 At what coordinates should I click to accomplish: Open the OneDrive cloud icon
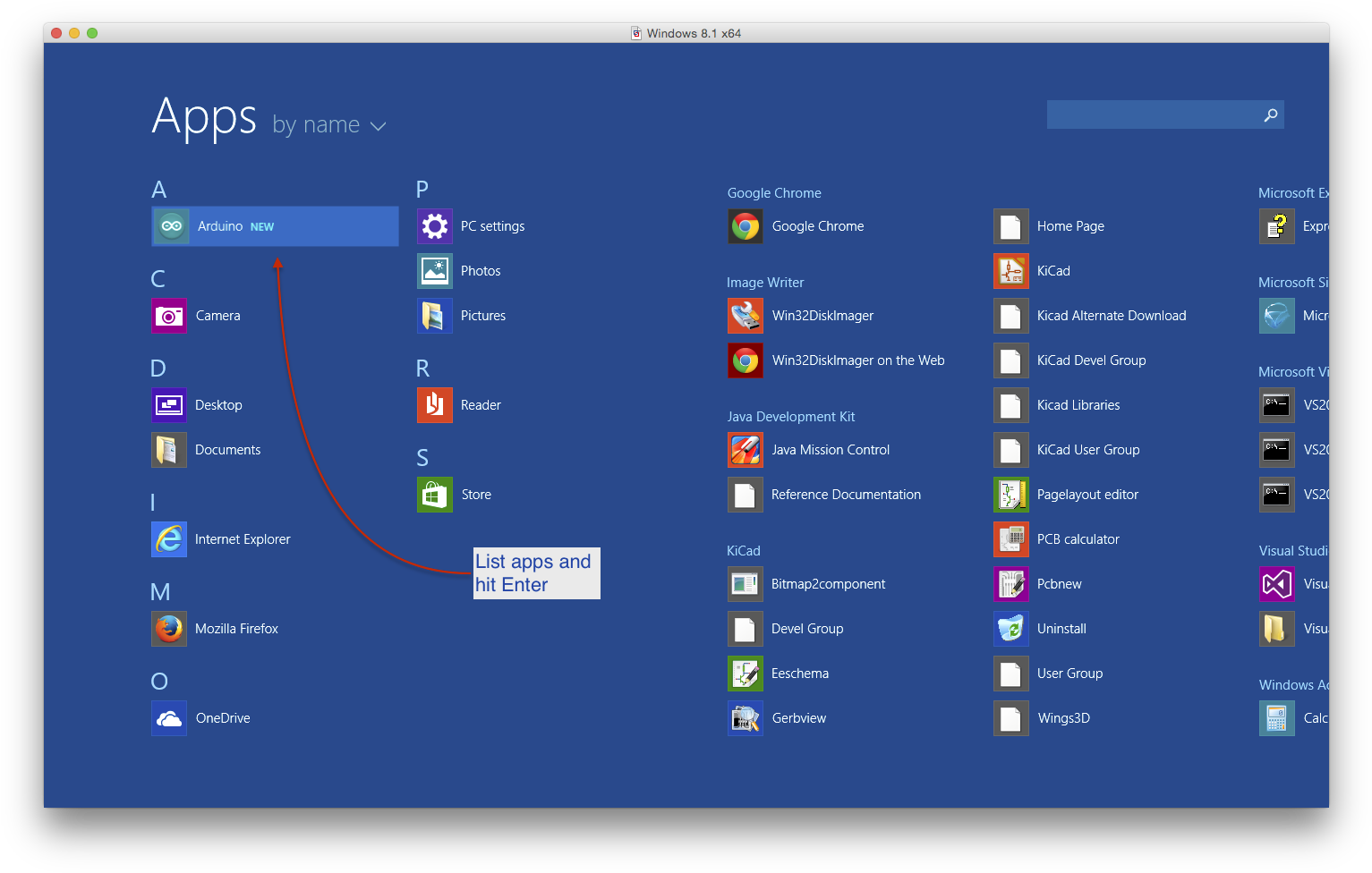point(169,718)
